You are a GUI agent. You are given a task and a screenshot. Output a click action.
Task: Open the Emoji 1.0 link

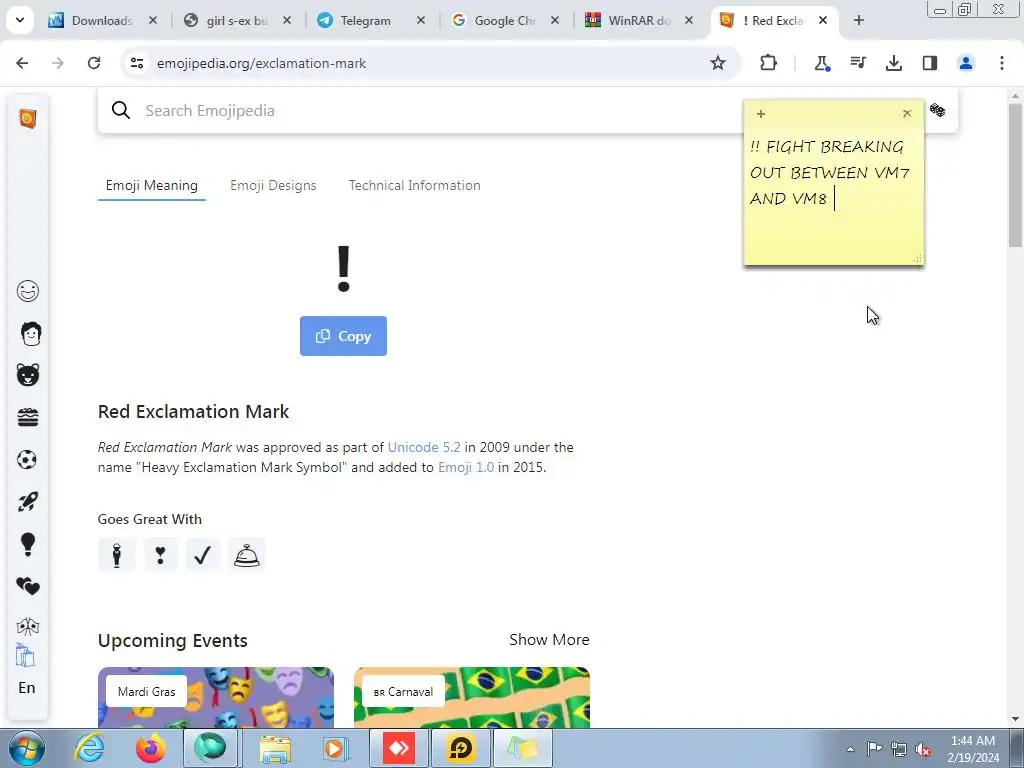pyautogui.click(x=466, y=468)
